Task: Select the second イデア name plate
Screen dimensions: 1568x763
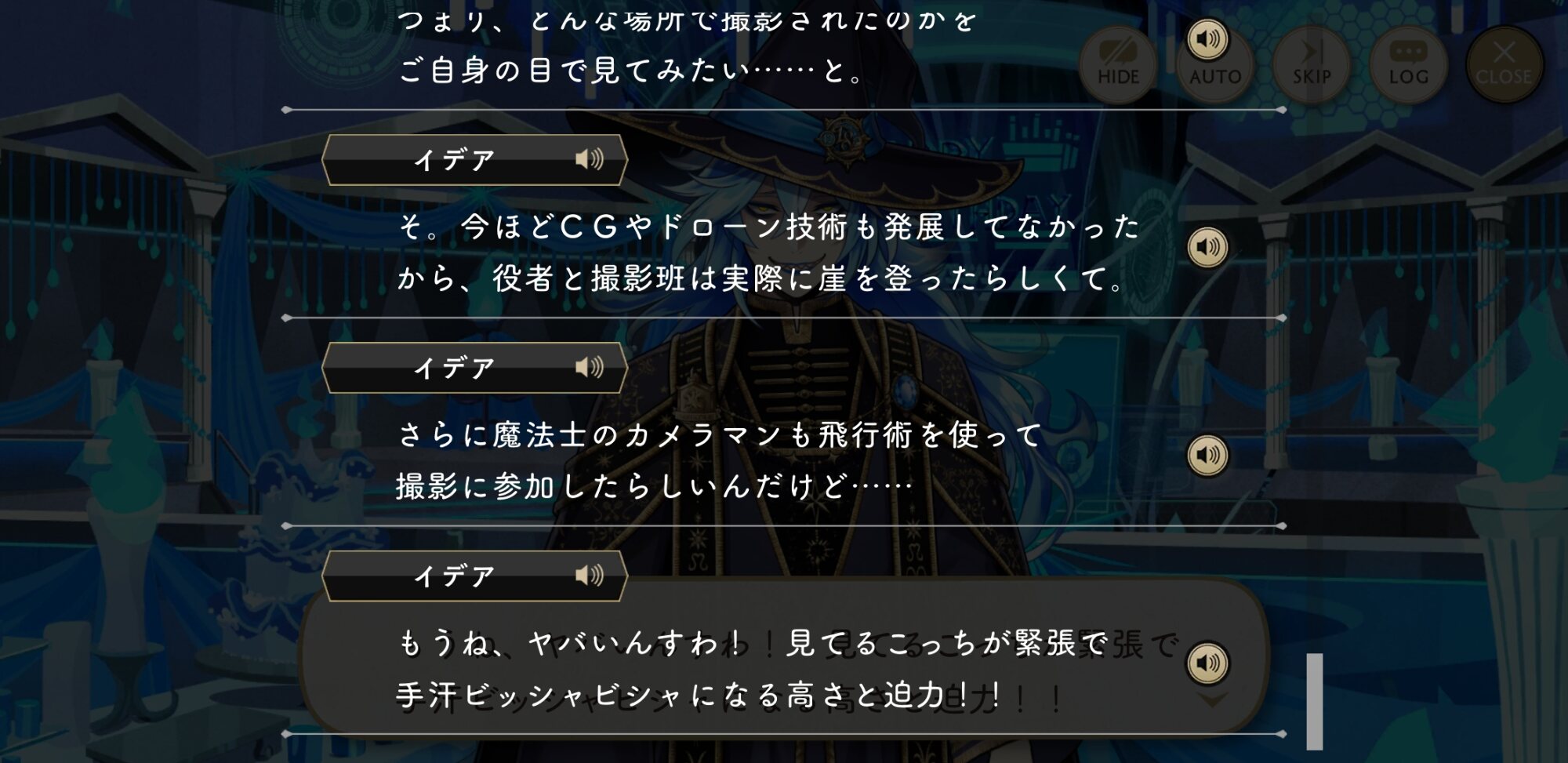Action: pos(474,368)
